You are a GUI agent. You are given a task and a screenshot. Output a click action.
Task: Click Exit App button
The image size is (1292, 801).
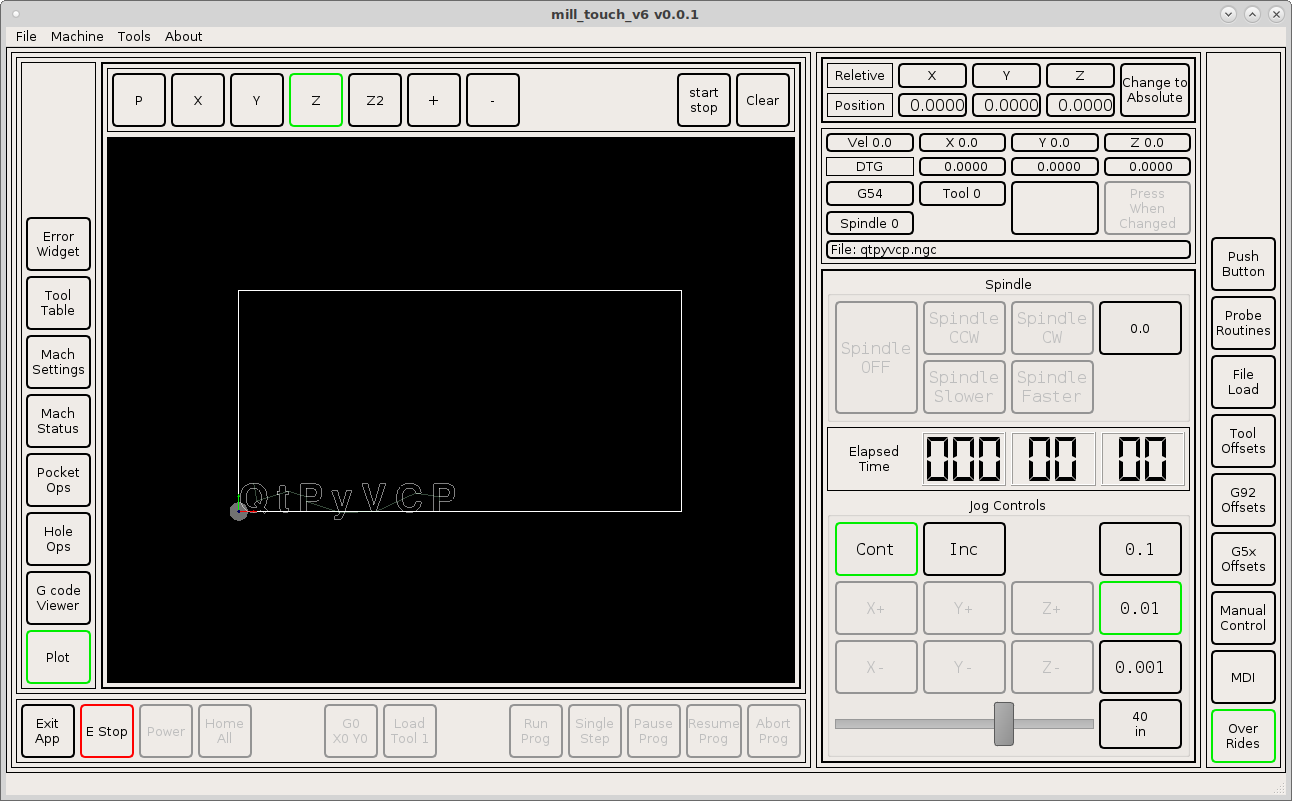pyautogui.click(x=48, y=731)
